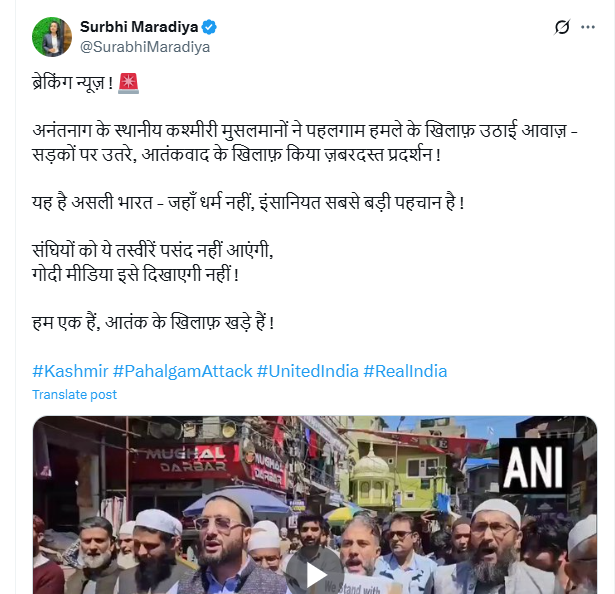Open the #RealIndia hashtag

pyautogui.click(x=405, y=371)
